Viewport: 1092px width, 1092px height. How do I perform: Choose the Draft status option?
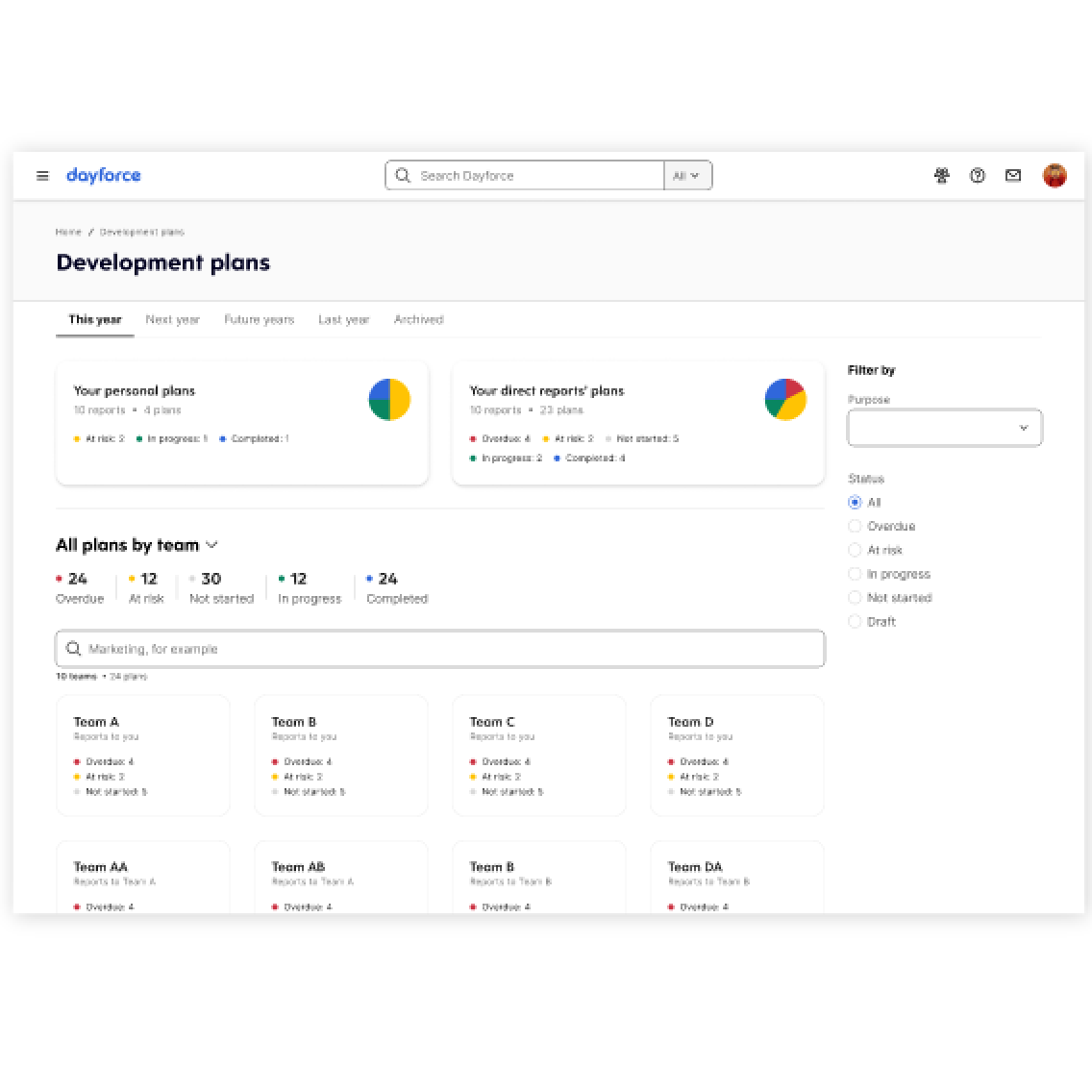coord(855,621)
